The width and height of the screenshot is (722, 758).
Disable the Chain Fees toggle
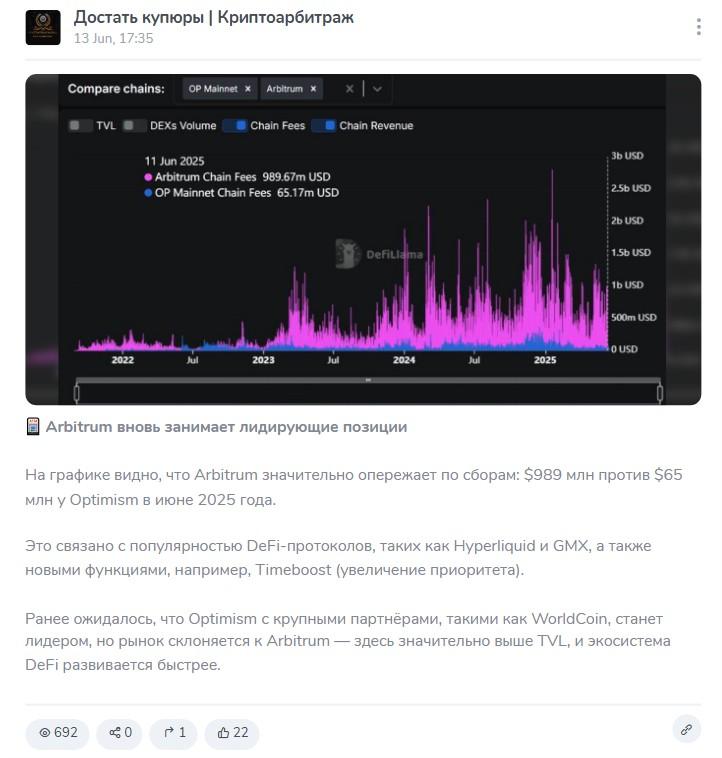235,126
